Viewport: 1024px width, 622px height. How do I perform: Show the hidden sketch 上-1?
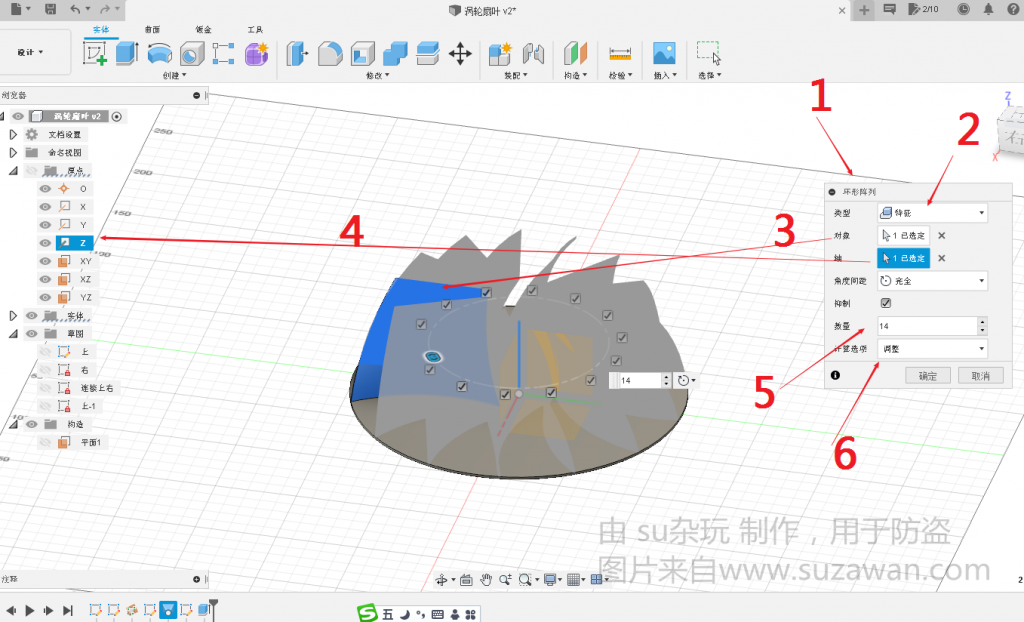point(45,406)
